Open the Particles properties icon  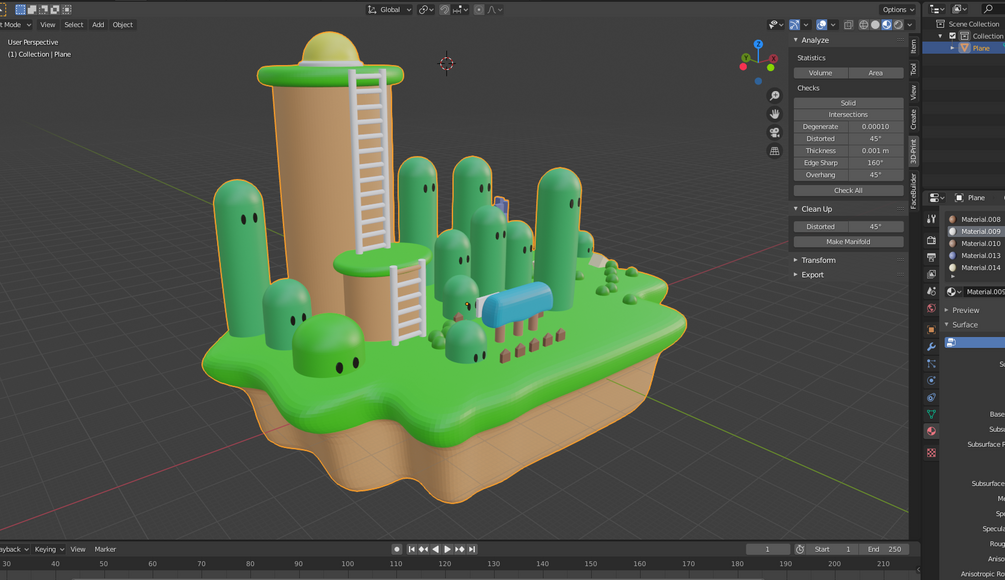(x=931, y=363)
